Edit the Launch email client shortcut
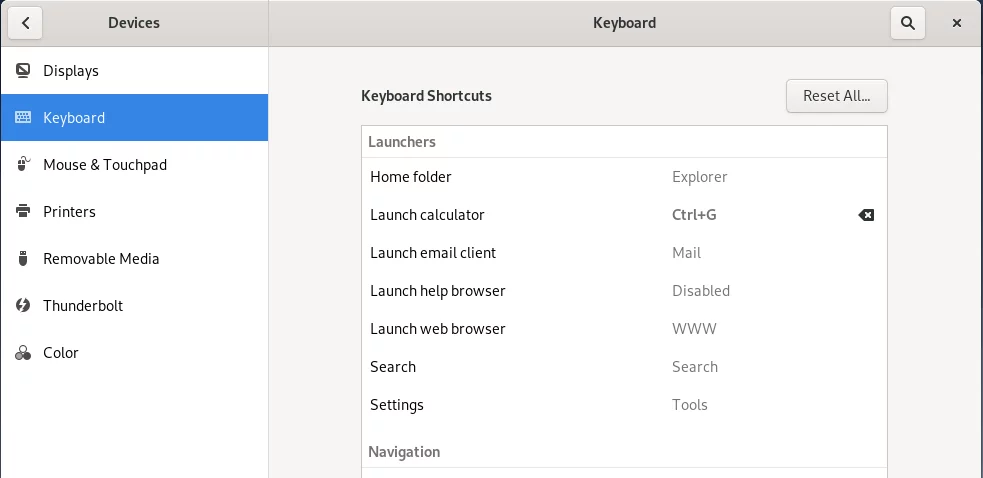Screen dimensions: 983x478 624,253
